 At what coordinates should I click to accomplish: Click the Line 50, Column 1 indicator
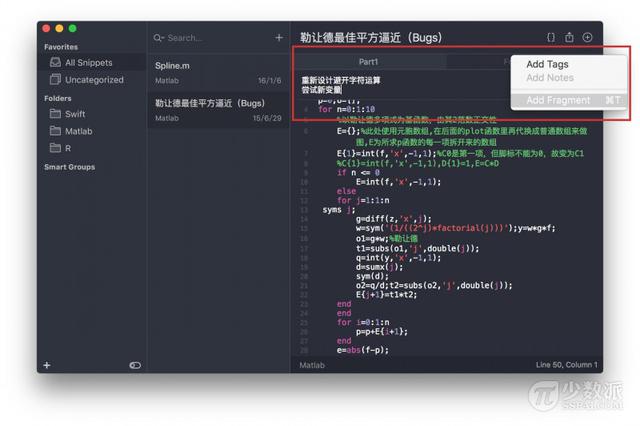[566, 365]
